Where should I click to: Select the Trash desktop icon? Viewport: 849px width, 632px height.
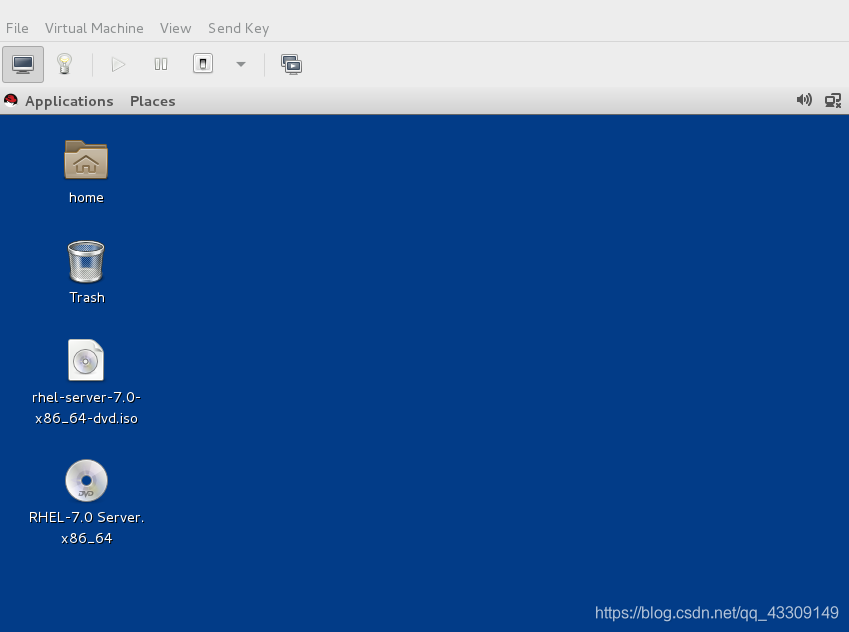coord(86,262)
